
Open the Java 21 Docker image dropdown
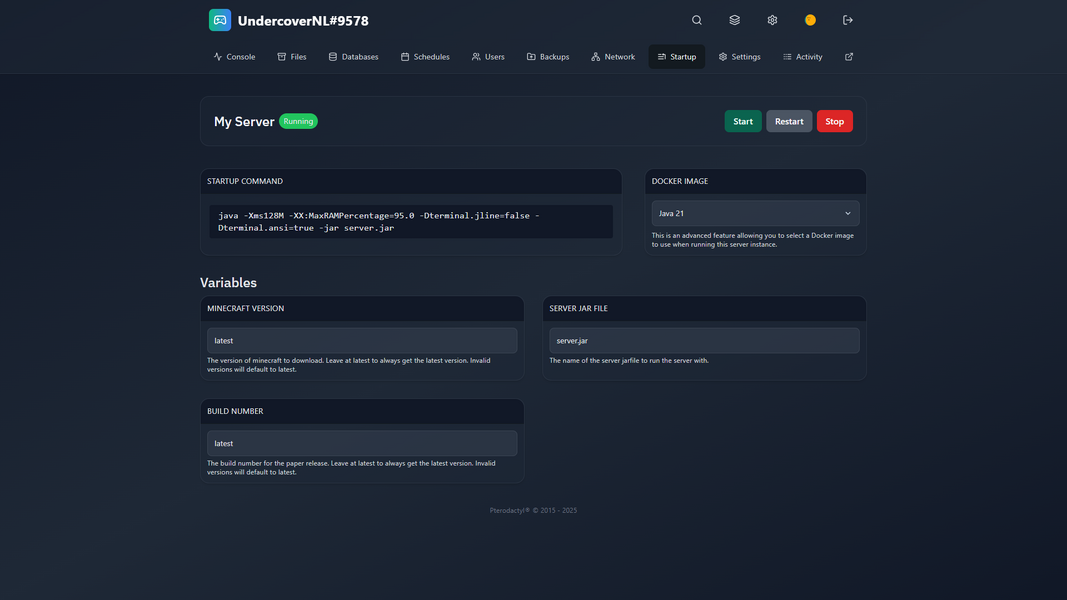[x=755, y=214]
